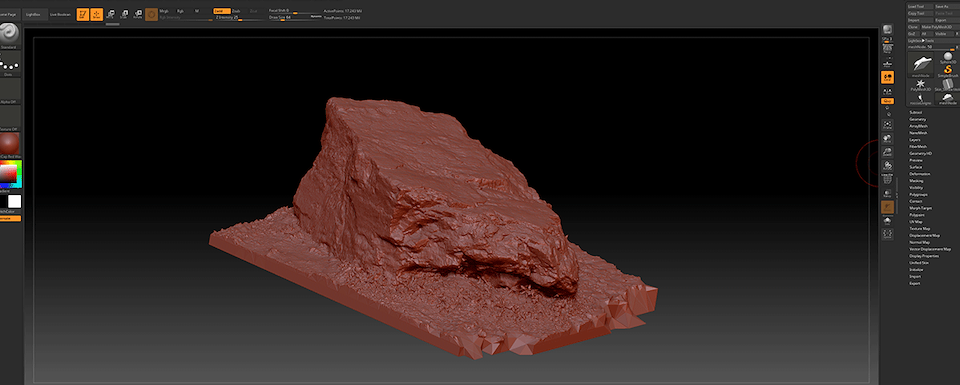Toggle the Zadd button
Screen dimensions: 960x385
pos(221,11)
